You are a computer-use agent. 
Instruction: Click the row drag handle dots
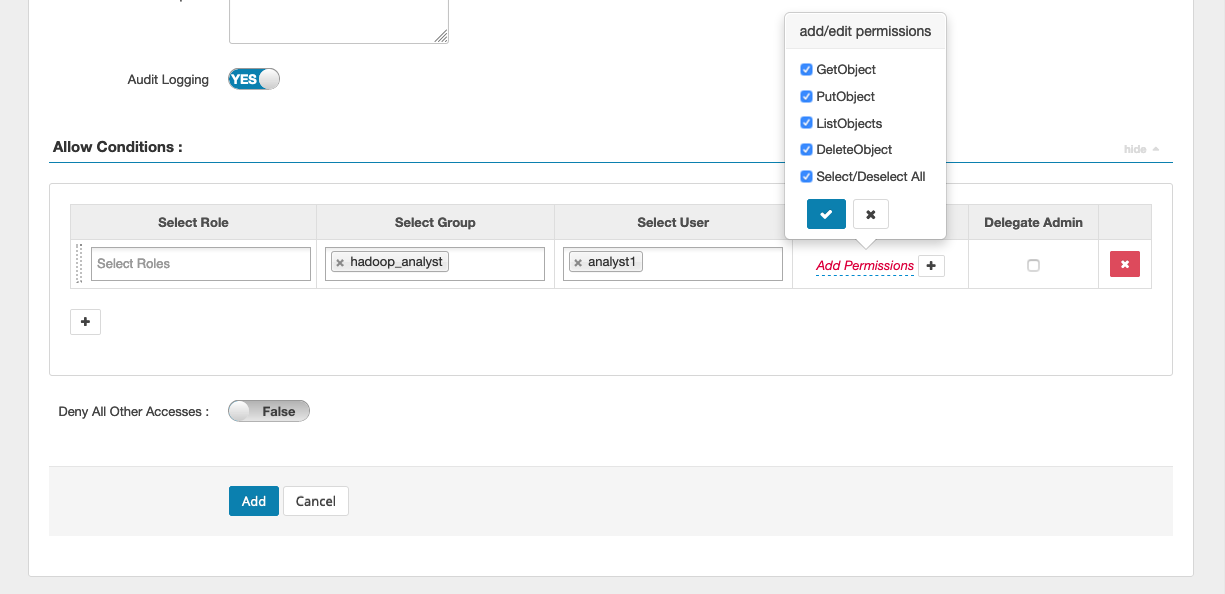(78, 263)
